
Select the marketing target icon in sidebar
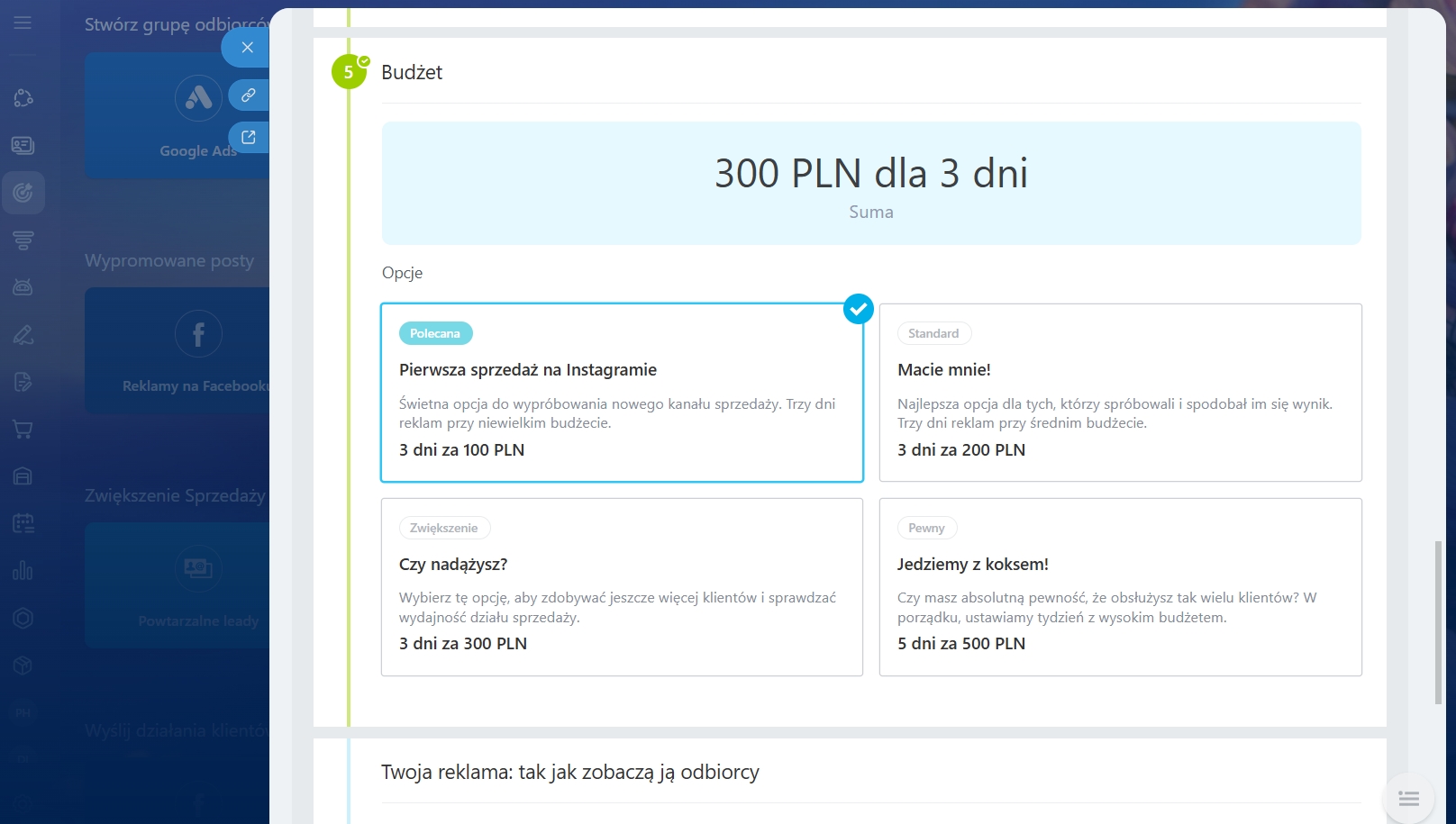23,192
